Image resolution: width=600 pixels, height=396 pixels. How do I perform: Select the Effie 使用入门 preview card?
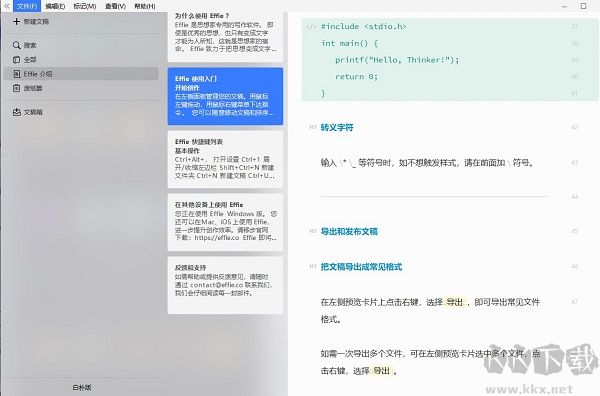tap(225, 96)
